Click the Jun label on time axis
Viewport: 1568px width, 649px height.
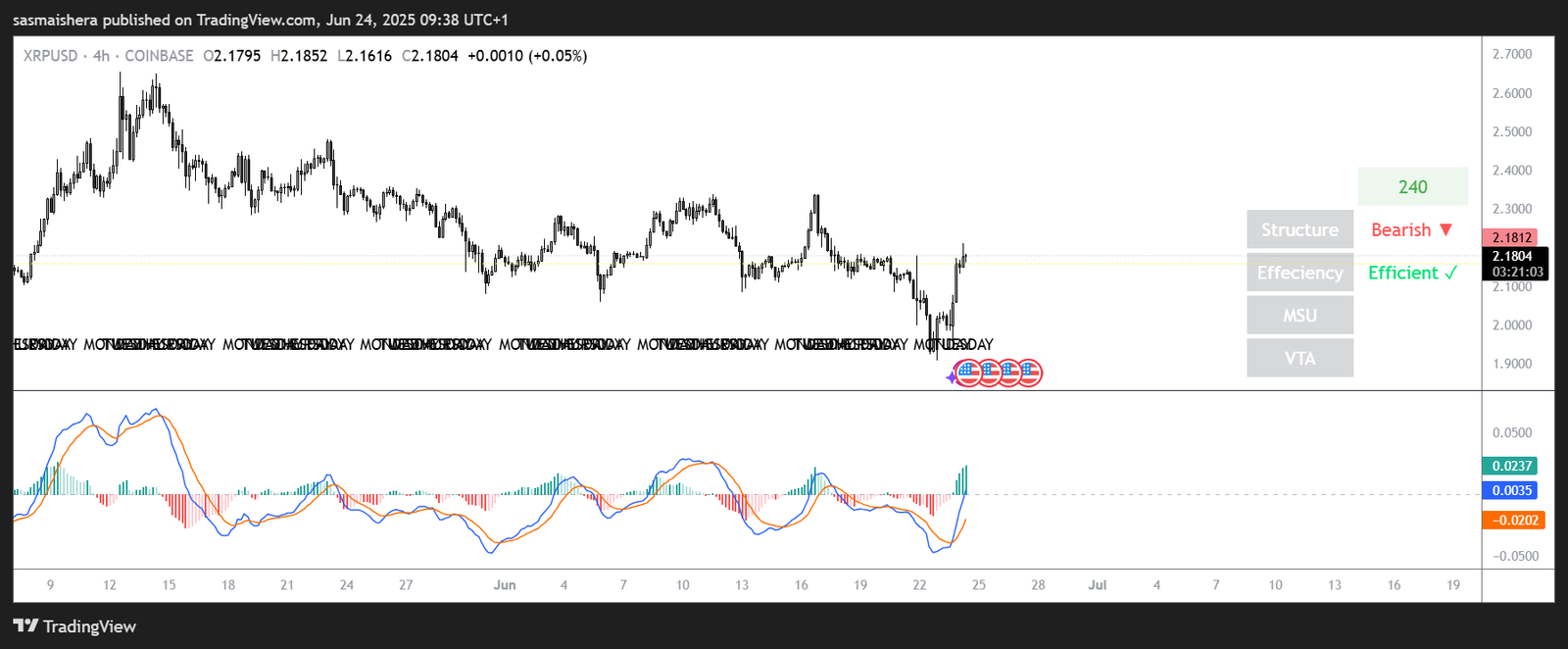click(x=505, y=585)
